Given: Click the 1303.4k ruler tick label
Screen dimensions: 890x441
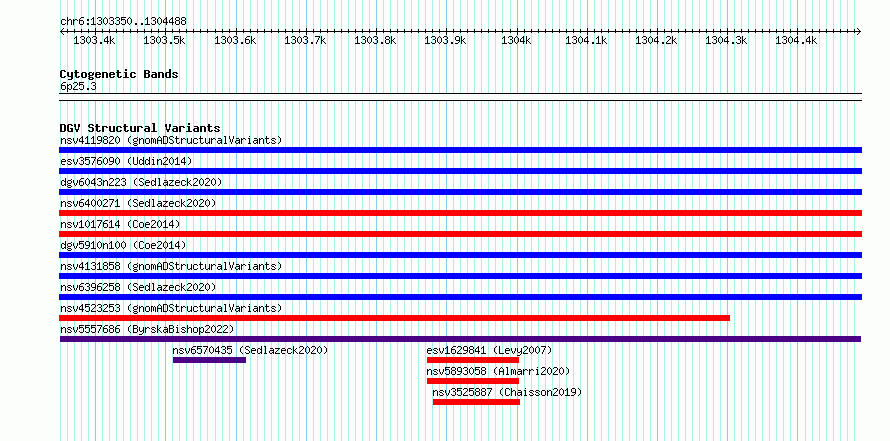Looking at the screenshot, I should click(x=95, y=40).
